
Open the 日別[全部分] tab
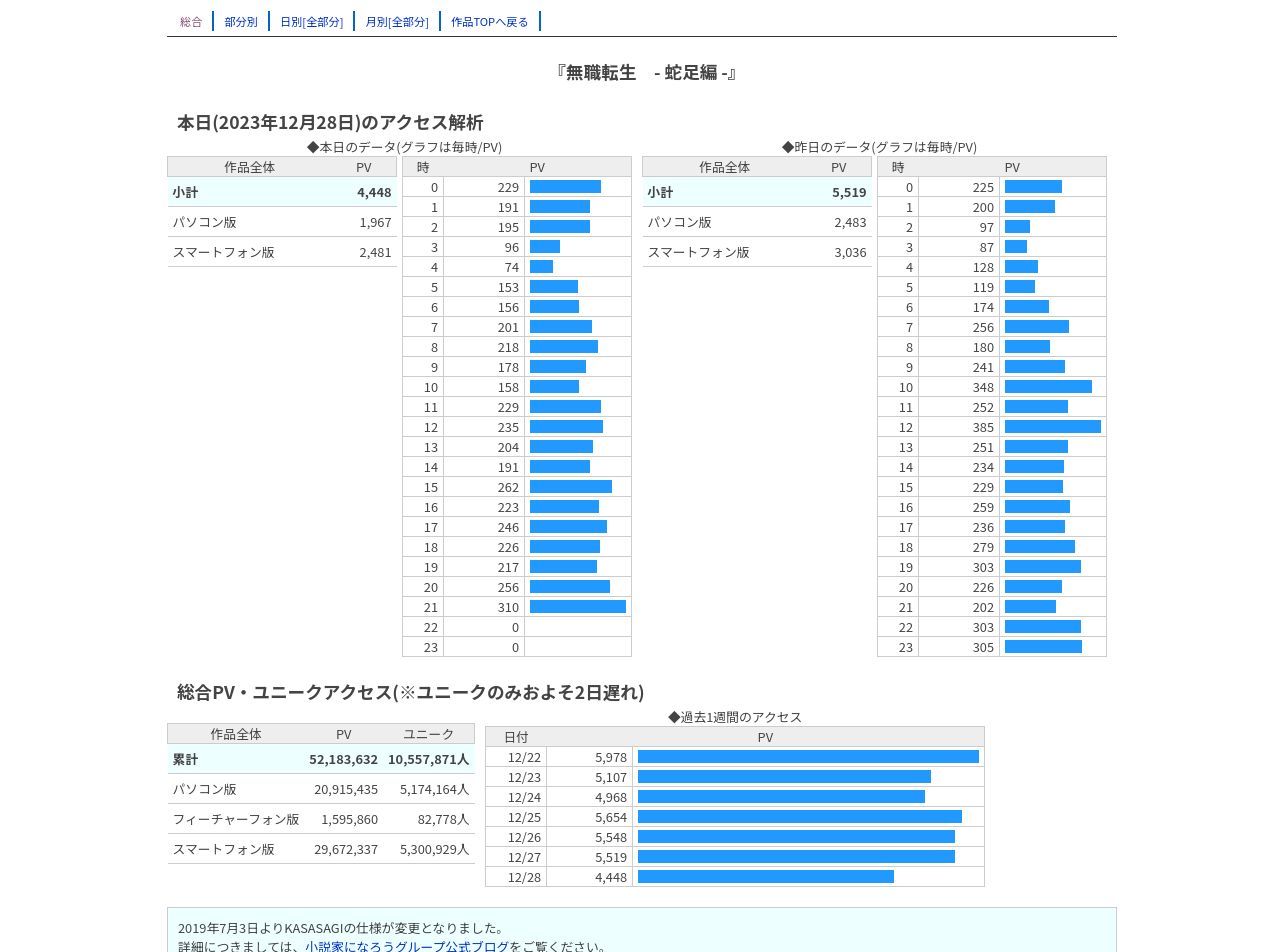click(x=311, y=21)
